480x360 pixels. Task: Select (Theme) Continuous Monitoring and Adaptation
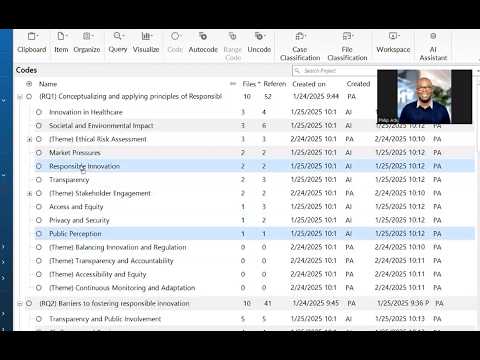point(122,288)
